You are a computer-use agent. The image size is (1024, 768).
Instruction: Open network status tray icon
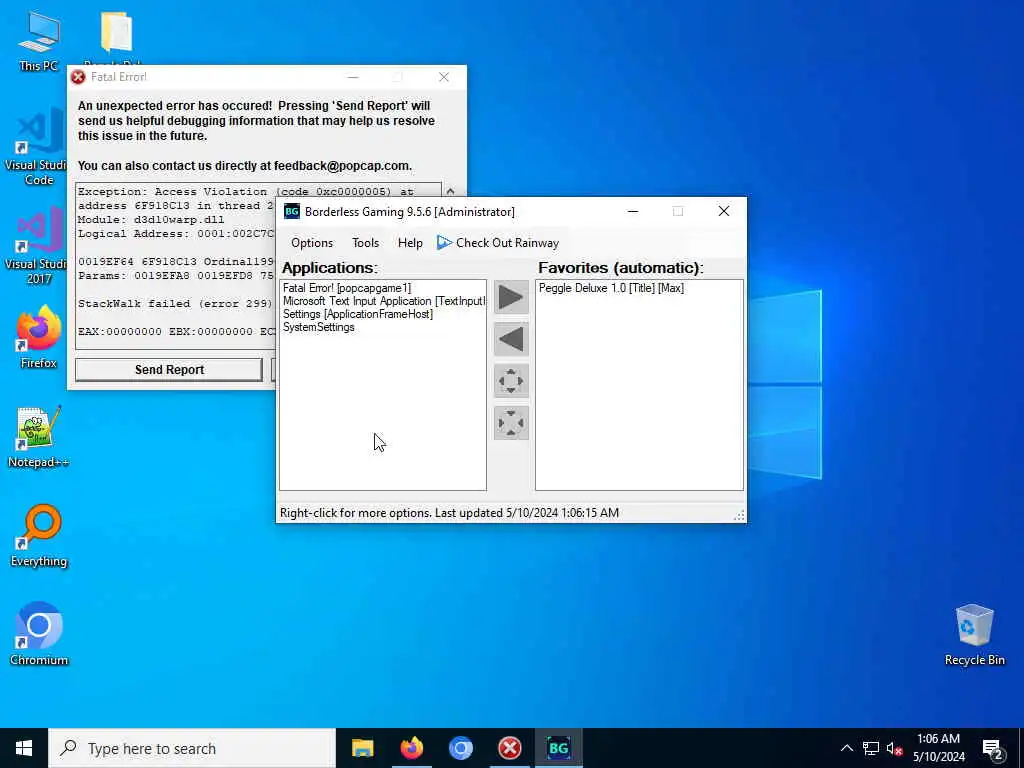pyautogui.click(x=871, y=748)
